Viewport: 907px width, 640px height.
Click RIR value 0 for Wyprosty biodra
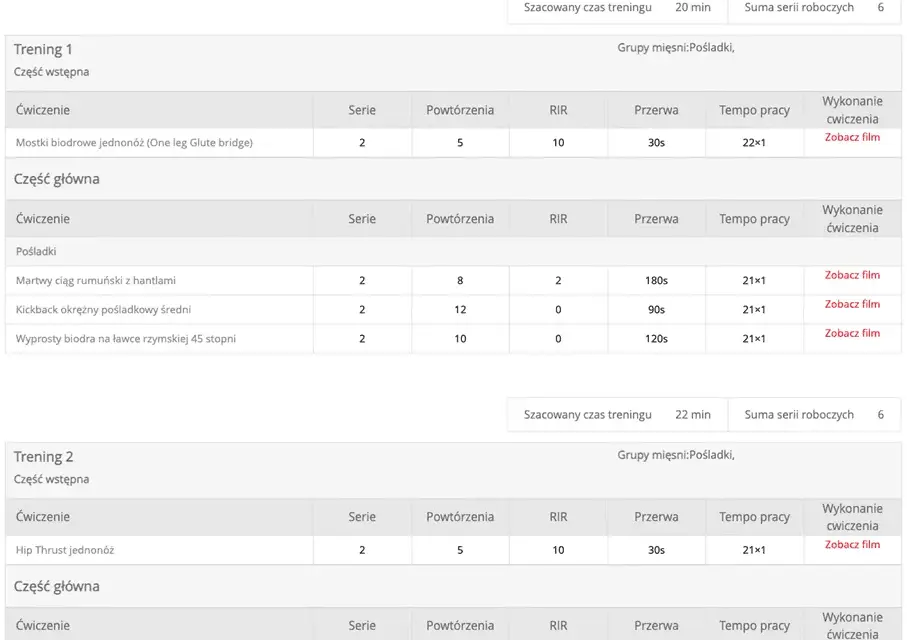click(558, 339)
